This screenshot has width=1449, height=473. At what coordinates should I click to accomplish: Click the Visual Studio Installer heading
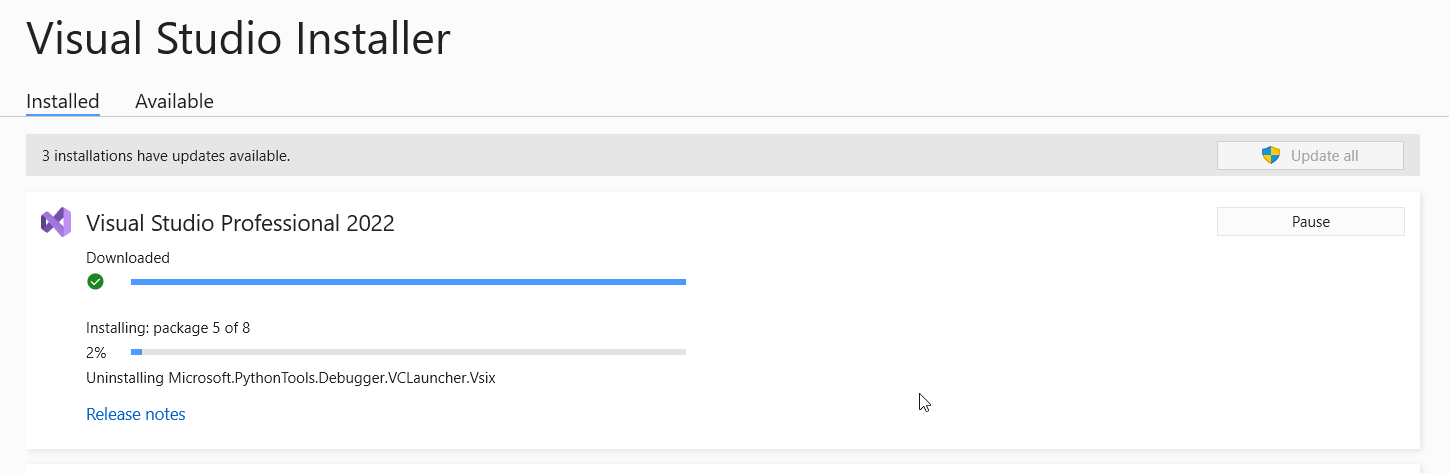[x=238, y=39]
